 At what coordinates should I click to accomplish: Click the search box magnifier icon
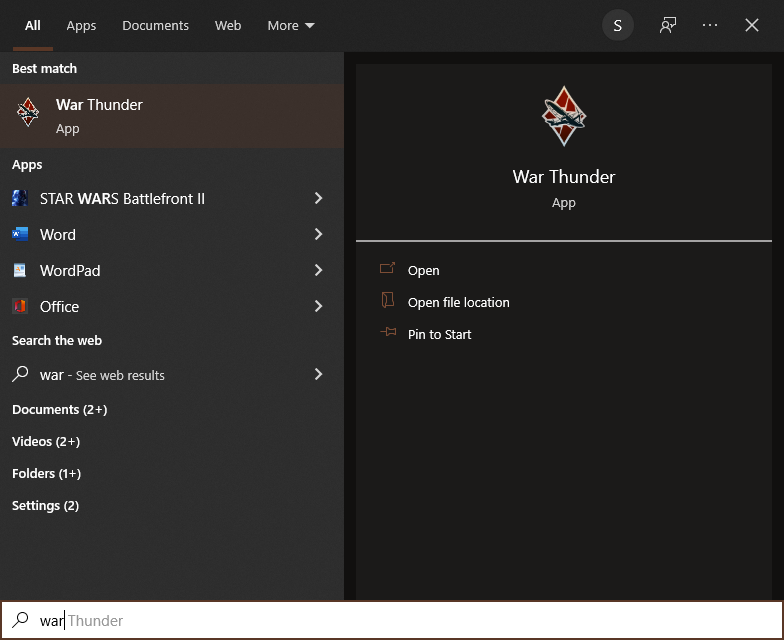pos(20,620)
